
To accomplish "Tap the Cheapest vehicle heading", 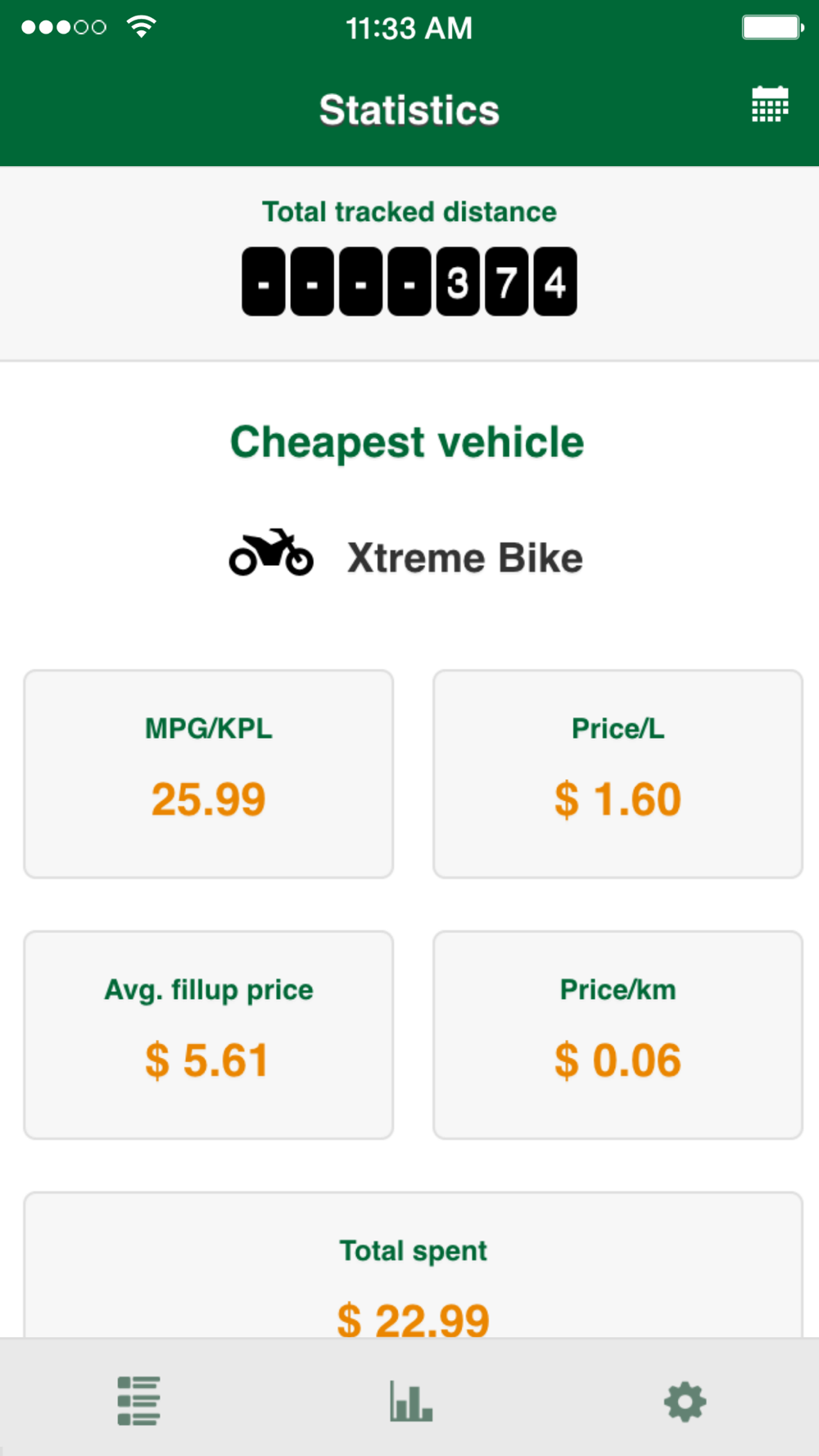I will point(407,443).
